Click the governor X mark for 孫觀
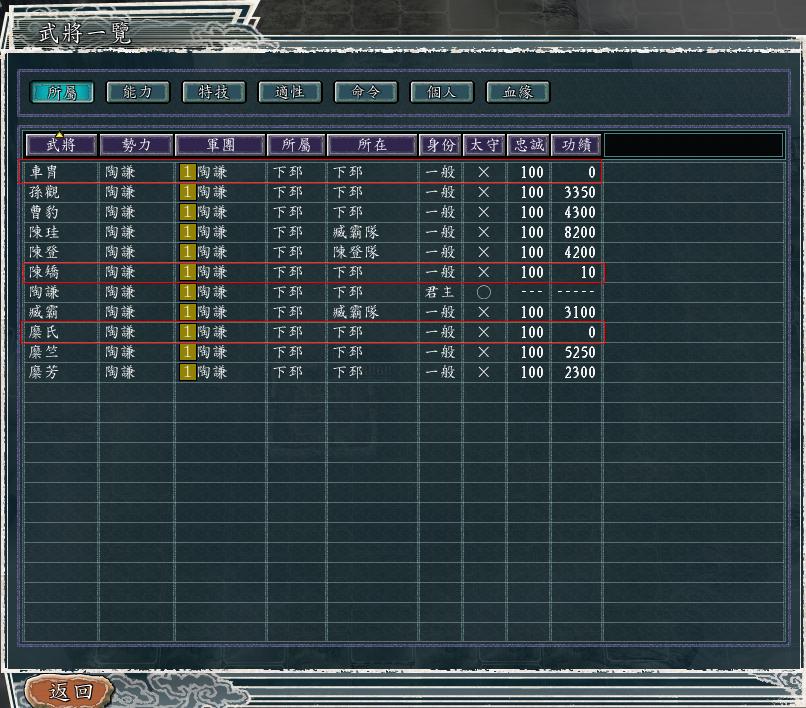This screenshot has width=806, height=708. coord(484,192)
